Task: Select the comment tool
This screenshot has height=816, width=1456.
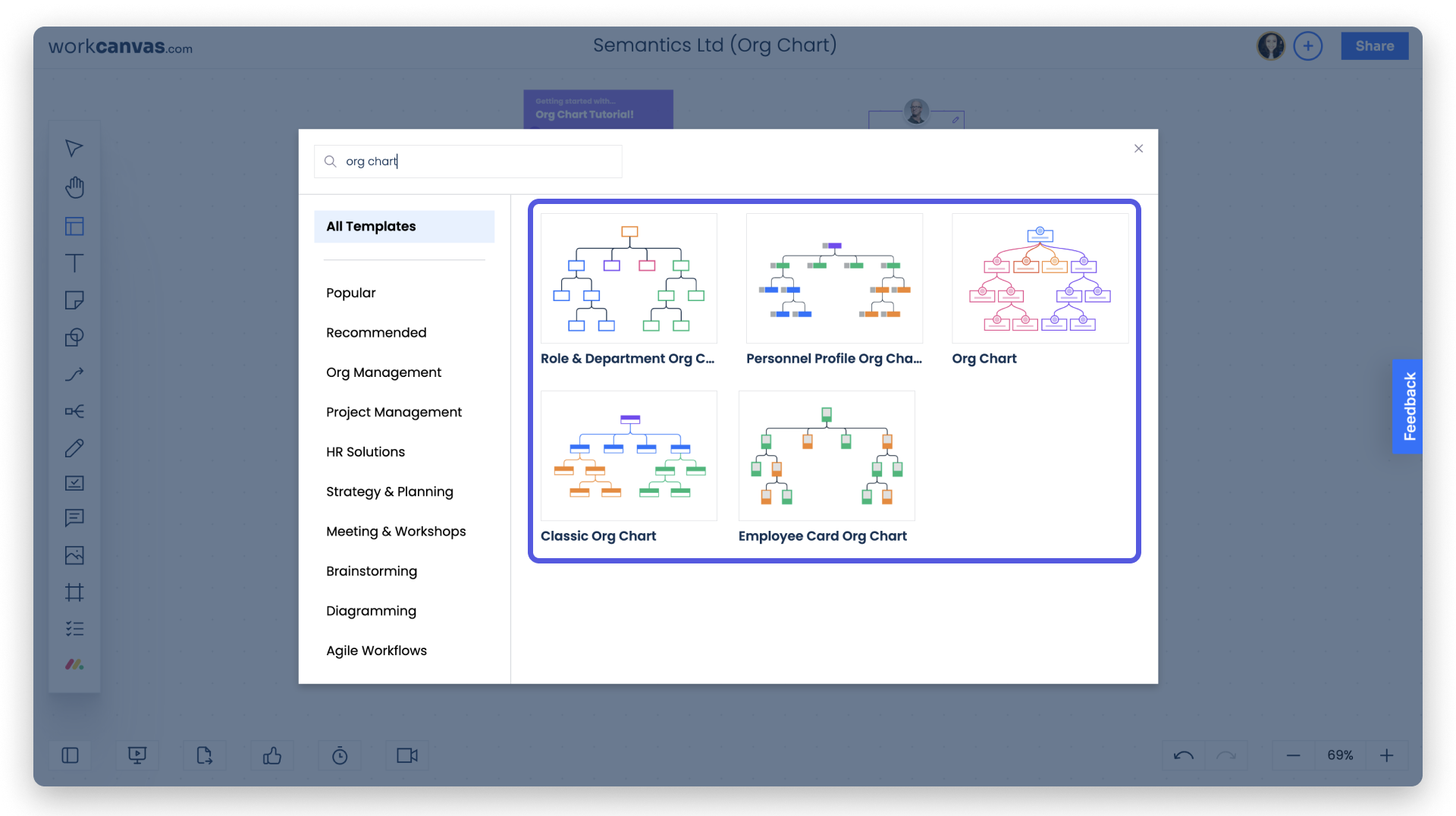Action: pyautogui.click(x=74, y=518)
